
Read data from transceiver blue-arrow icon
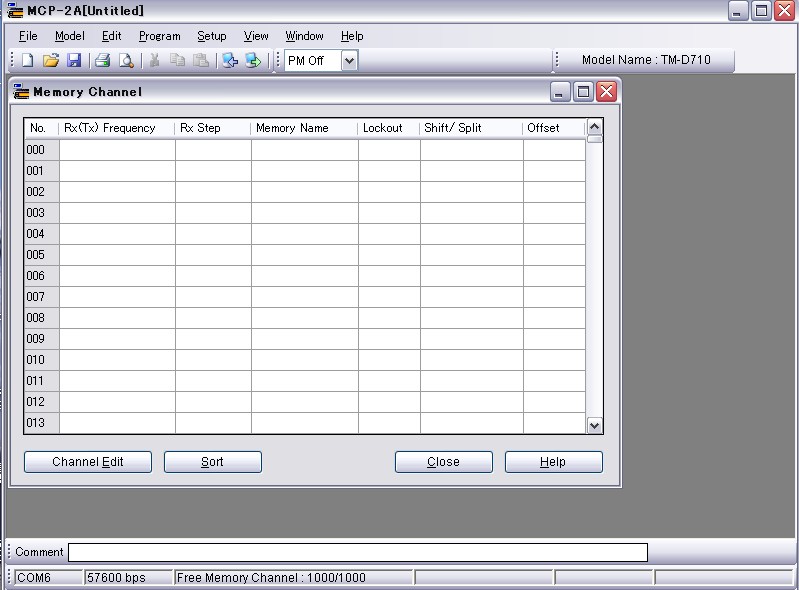tap(230, 61)
